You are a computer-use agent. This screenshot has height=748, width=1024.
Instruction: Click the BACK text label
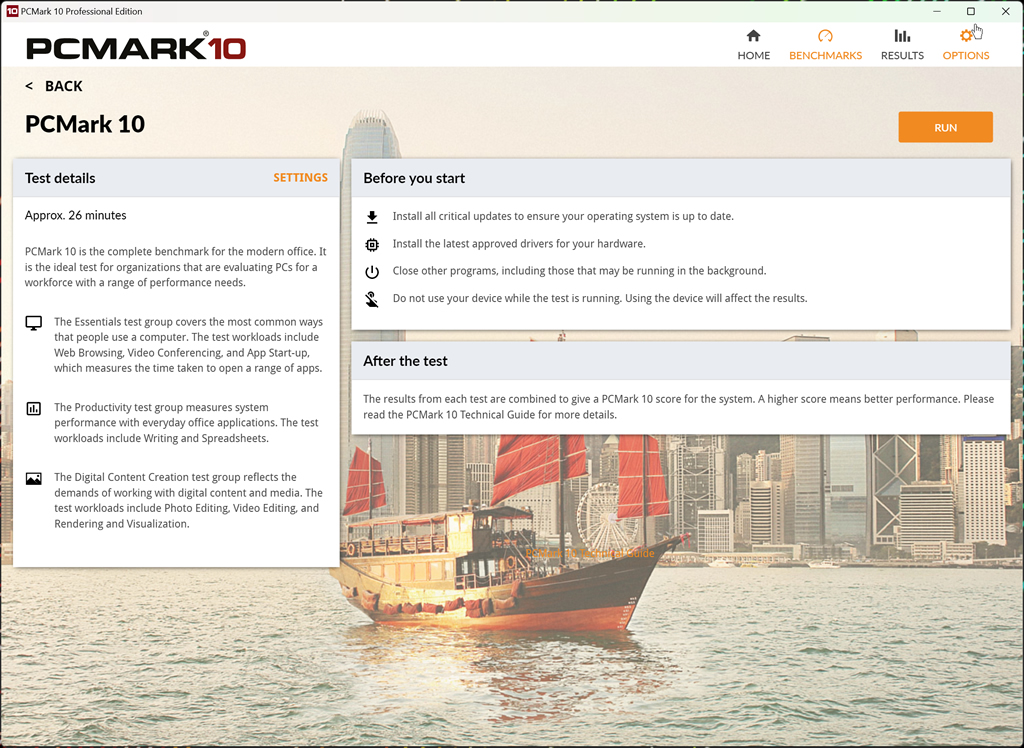[63, 86]
